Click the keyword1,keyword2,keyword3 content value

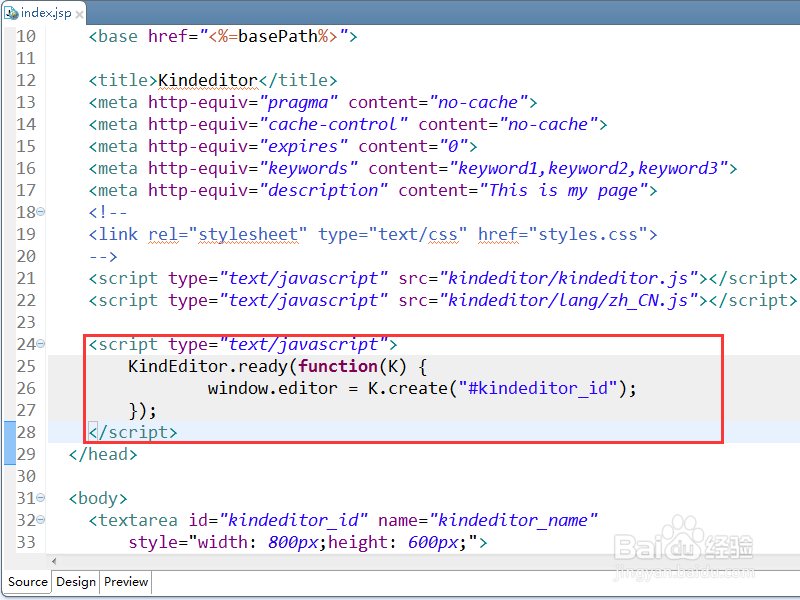pyautogui.click(x=588, y=168)
